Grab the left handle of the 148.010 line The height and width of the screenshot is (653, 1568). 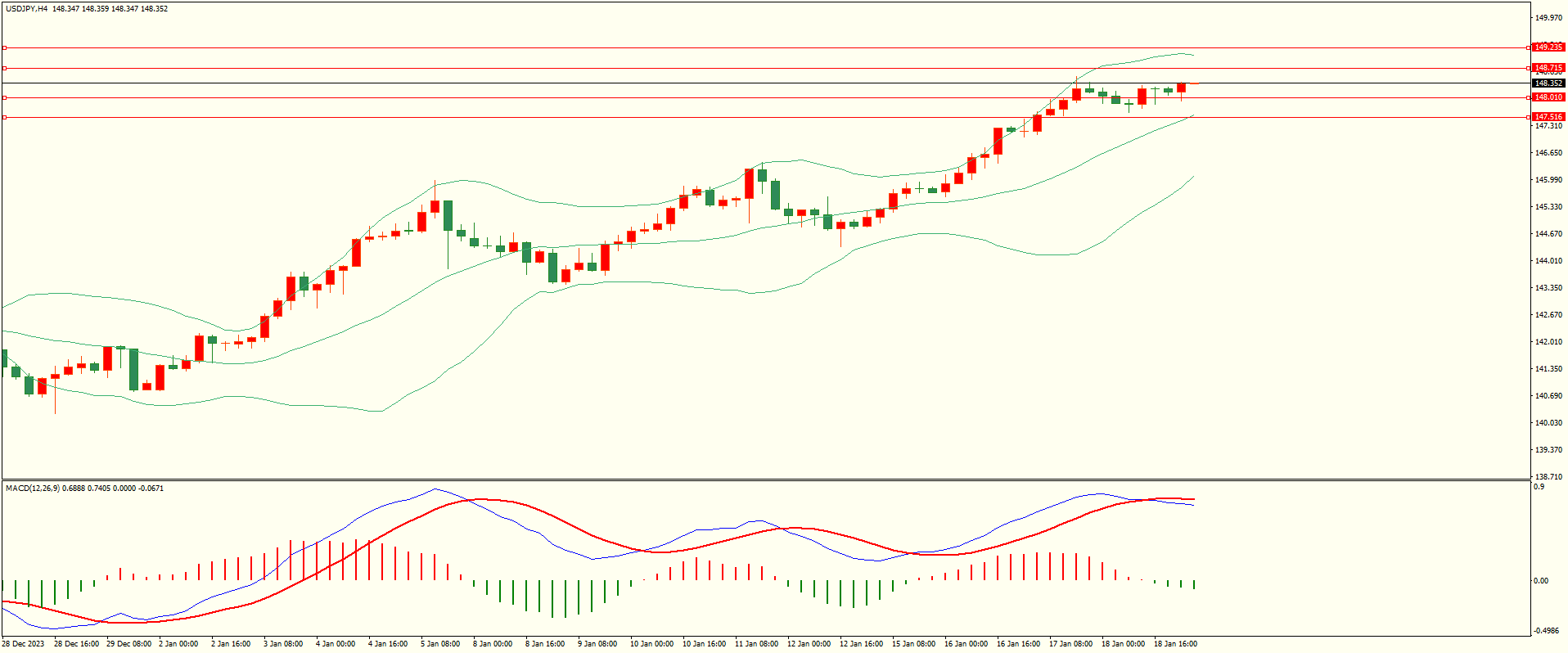click(4, 97)
